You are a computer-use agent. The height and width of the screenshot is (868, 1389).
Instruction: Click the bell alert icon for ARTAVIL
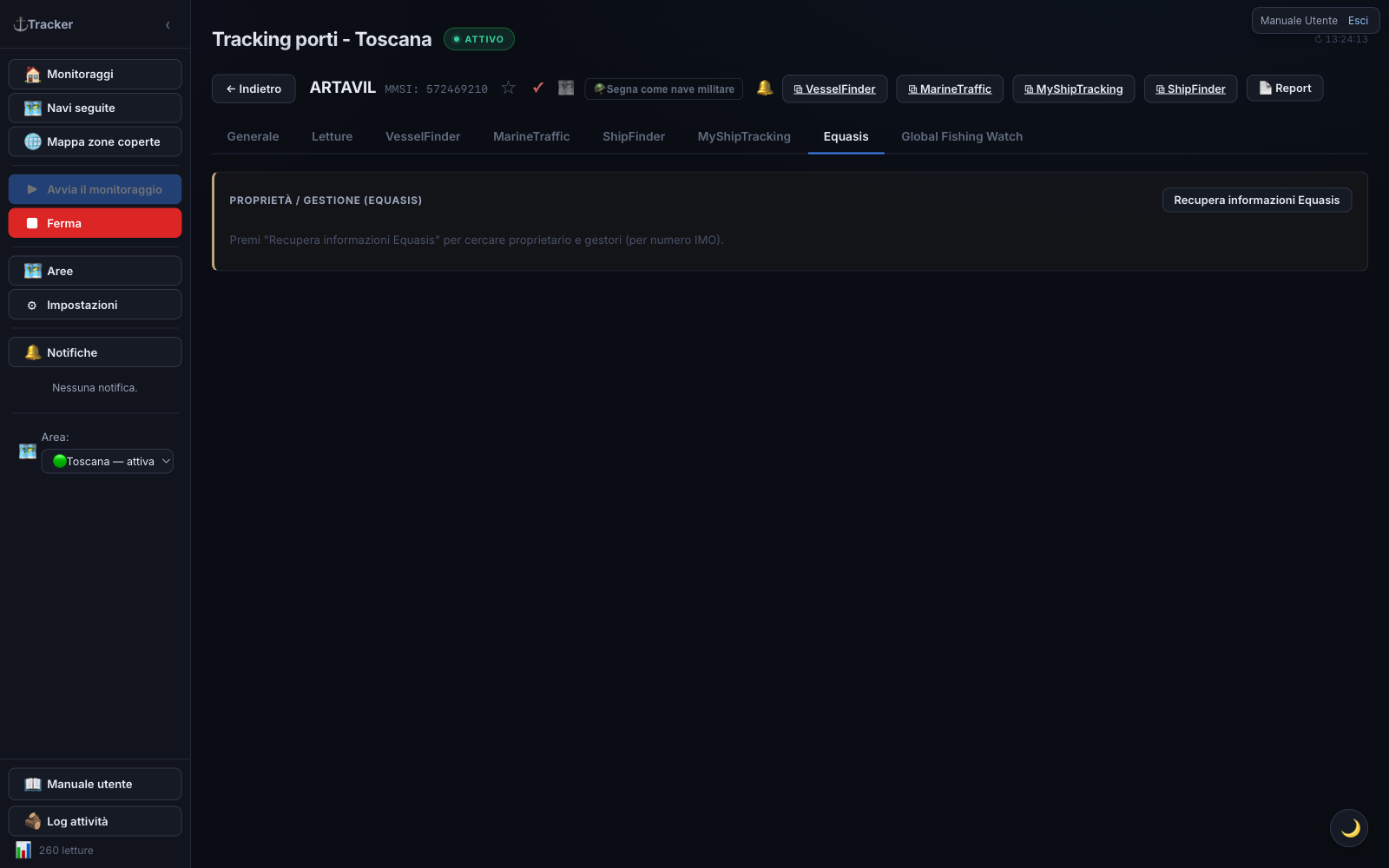(x=765, y=88)
